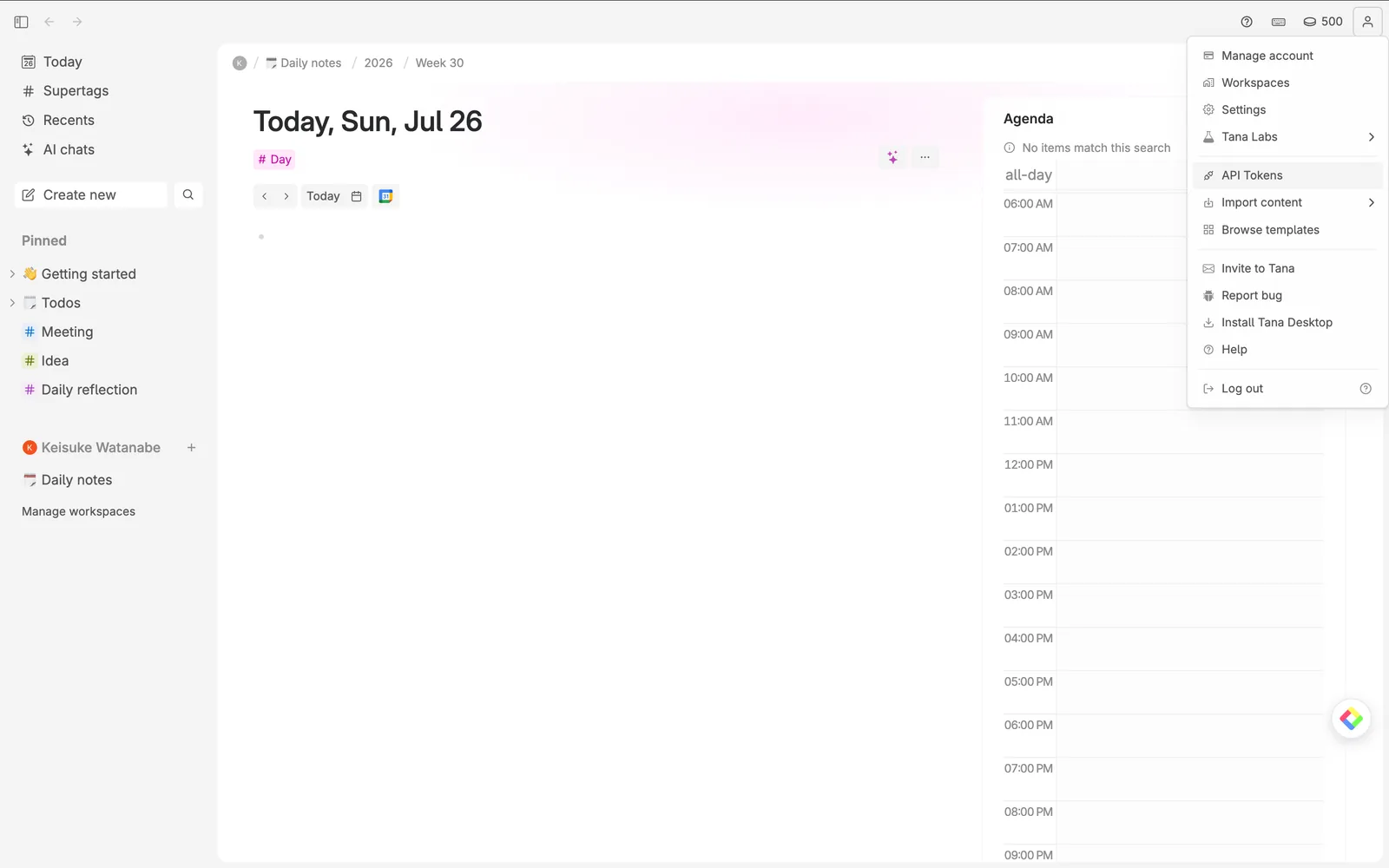
Task: Navigate to Week 30 breadcrumb
Action: coord(439,63)
